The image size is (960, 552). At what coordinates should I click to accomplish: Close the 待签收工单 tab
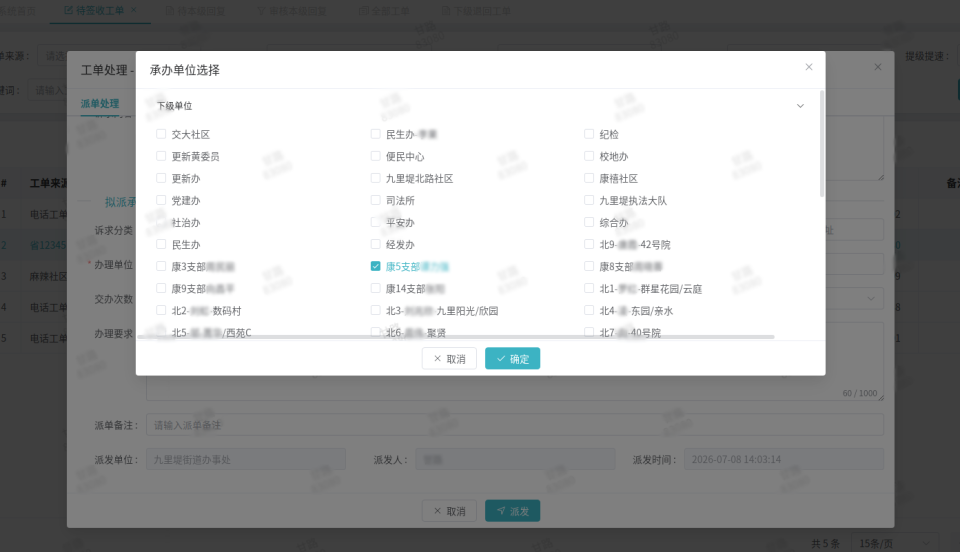coord(133,10)
